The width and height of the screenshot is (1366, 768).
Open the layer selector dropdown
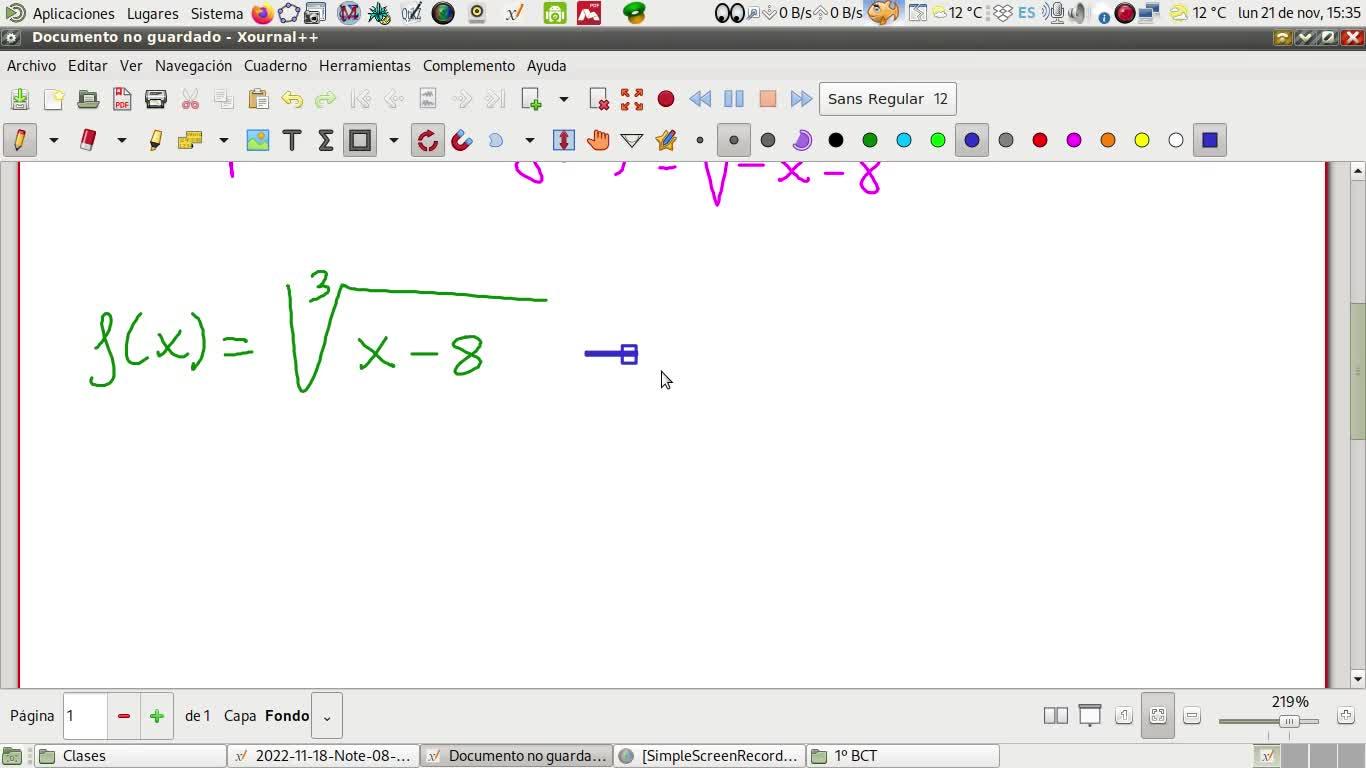(327, 716)
